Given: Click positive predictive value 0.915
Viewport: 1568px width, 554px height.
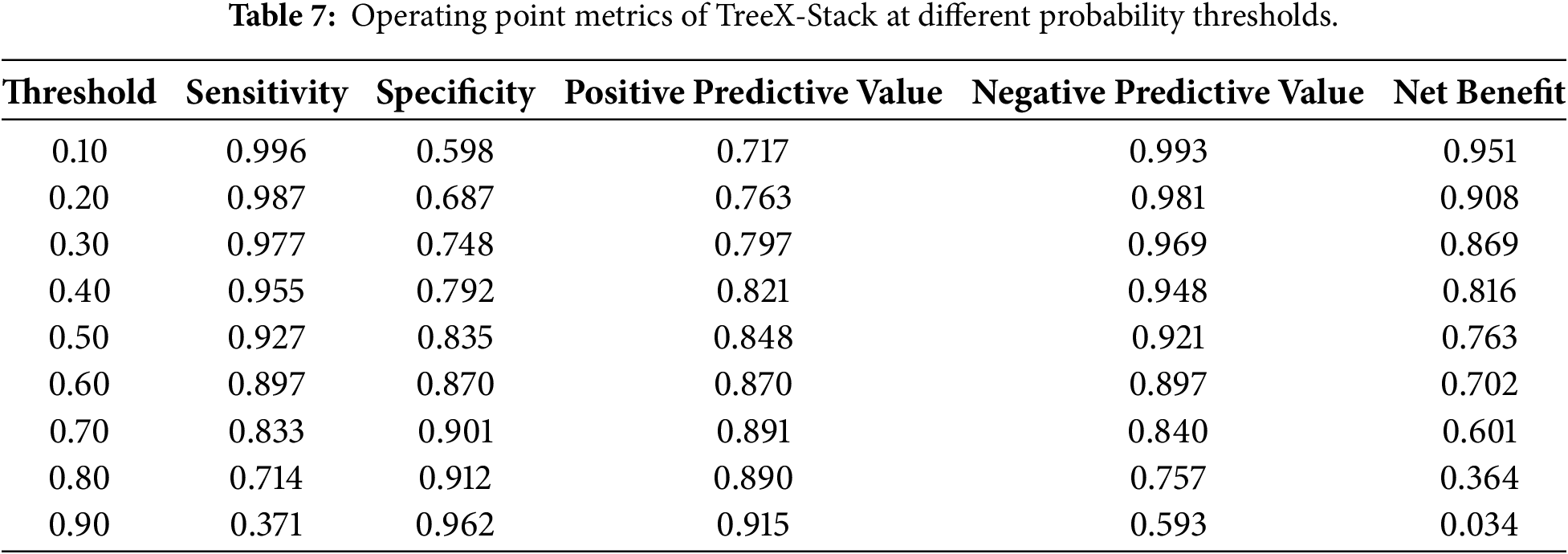Looking at the screenshot, I should coord(753,525).
